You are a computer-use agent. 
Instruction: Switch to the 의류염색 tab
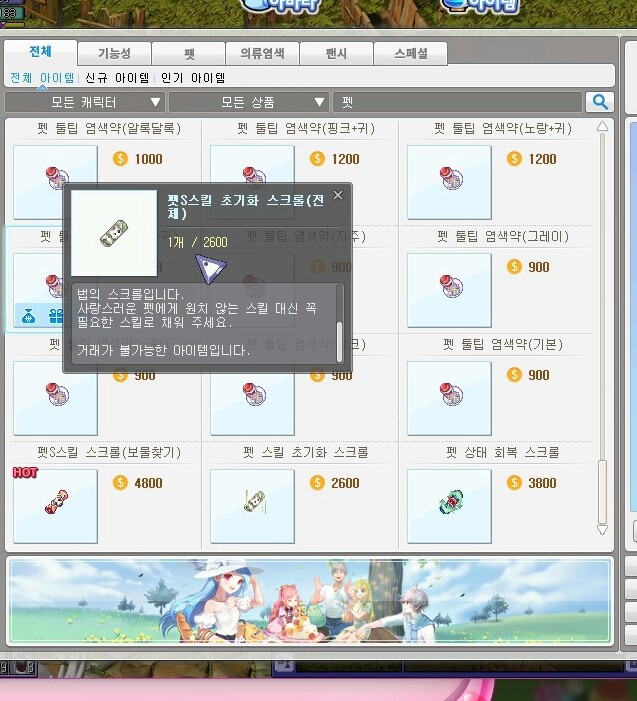(262, 54)
